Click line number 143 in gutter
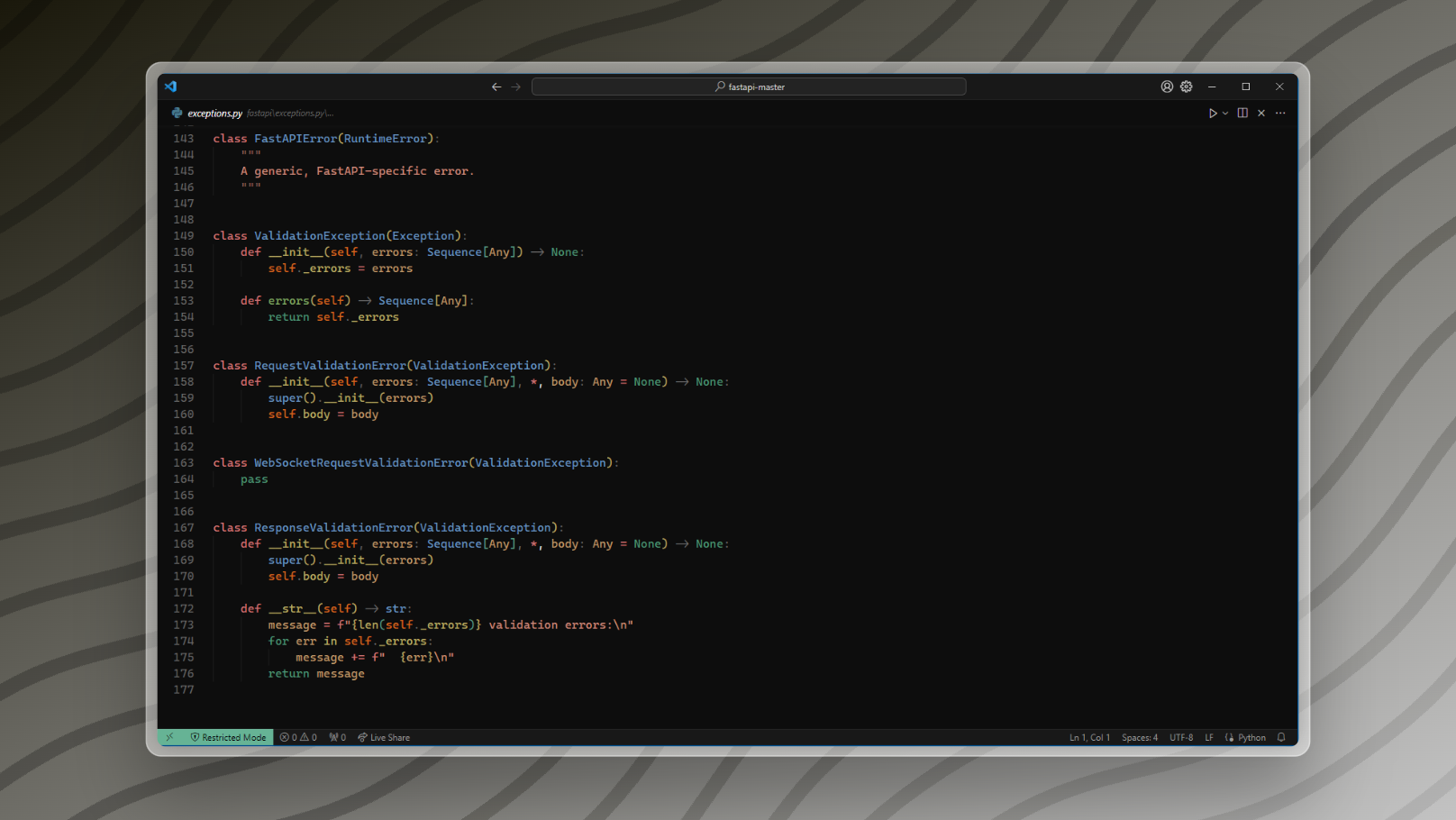The width and height of the screenshot is (1456, 820). [x=184, y=139]
